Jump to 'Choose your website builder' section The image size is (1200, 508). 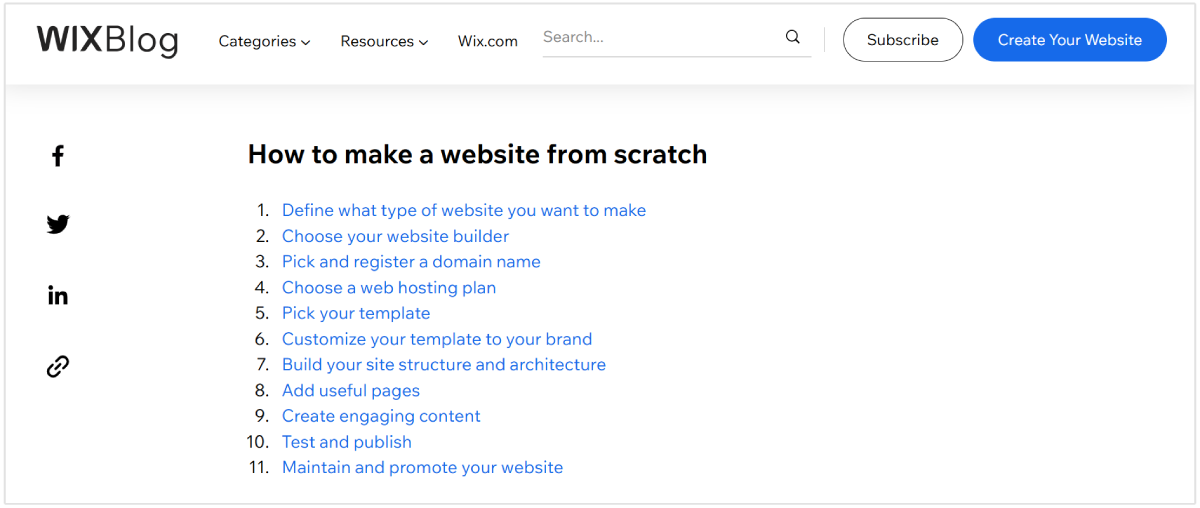coord(395,236)
